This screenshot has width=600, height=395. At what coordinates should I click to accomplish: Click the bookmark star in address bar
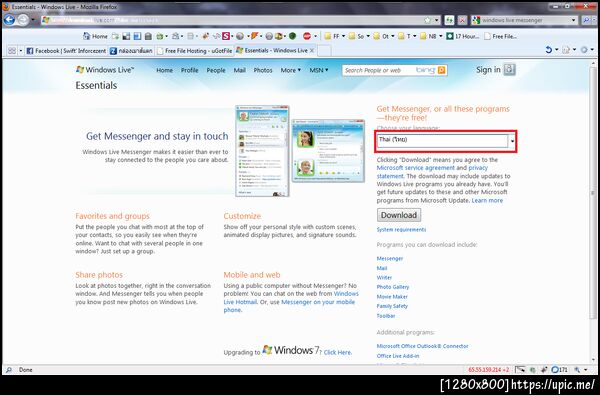point(427,20)
